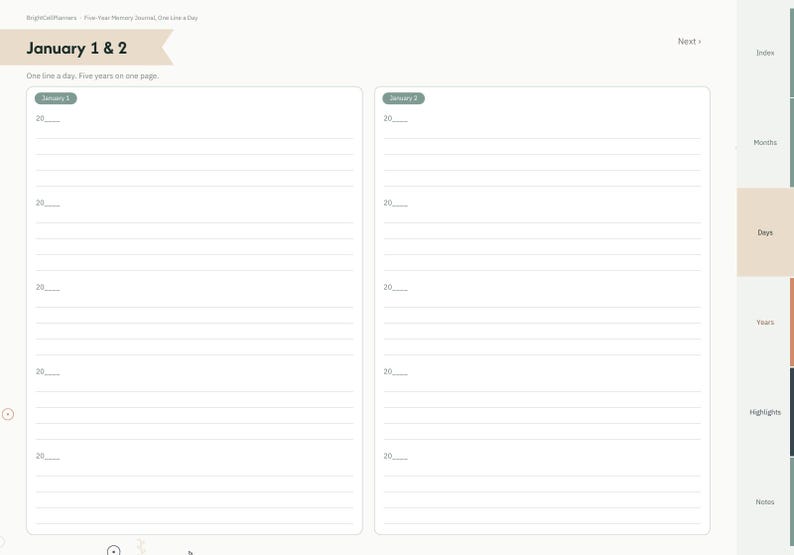The height and width of the screenshot is (555, 794).
Task: Go to the next page with Next ›
Action: (x=689, y=42)
